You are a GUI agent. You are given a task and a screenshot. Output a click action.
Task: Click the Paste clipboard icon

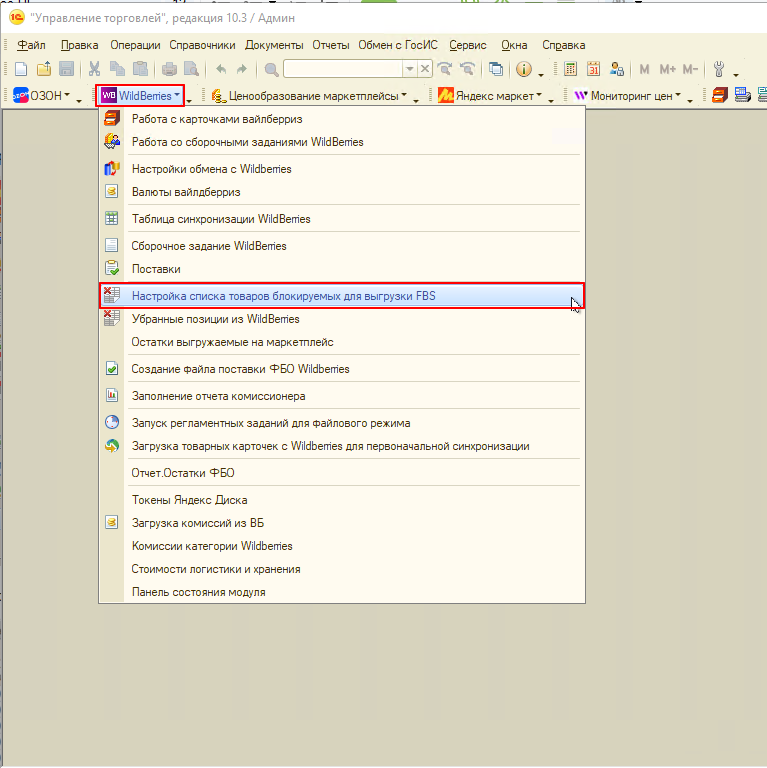coord(140,69)
